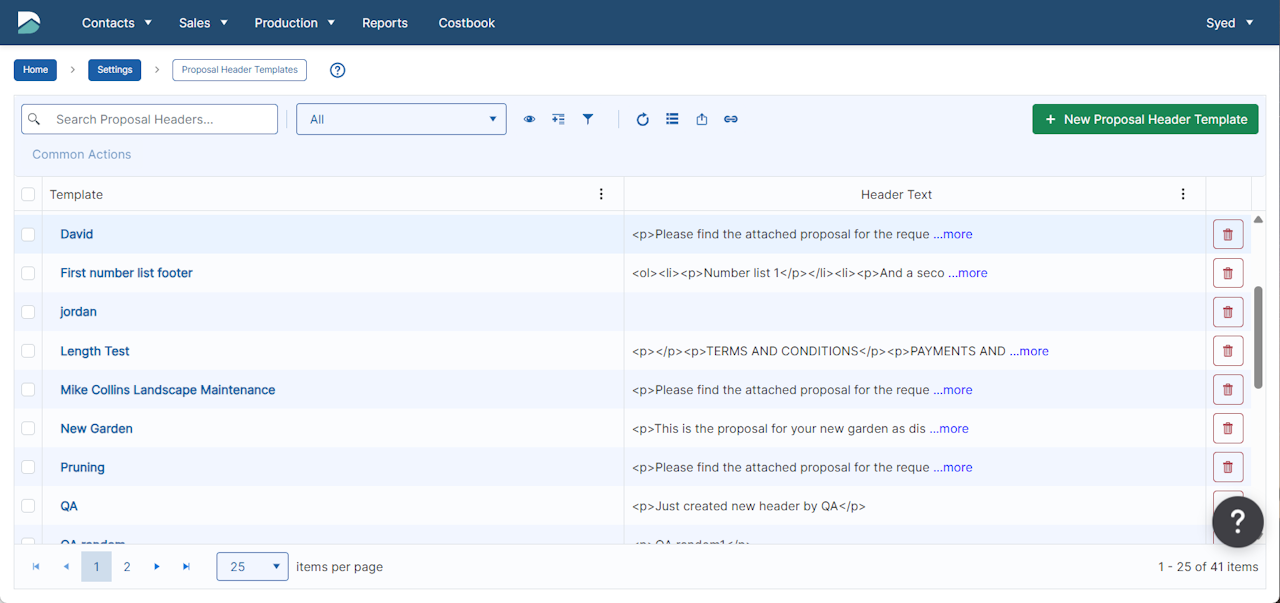Tick the select-all checkbox in header
Viewport: 1280px width, 603px height.
[x=28, y=194]
